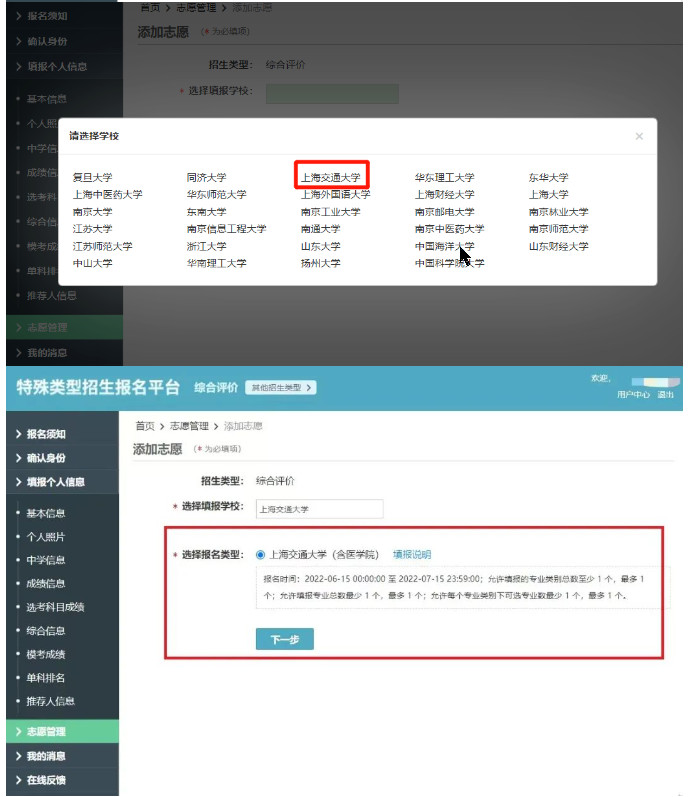Choose 南京林业大学 from the dialog

[558, 211]
